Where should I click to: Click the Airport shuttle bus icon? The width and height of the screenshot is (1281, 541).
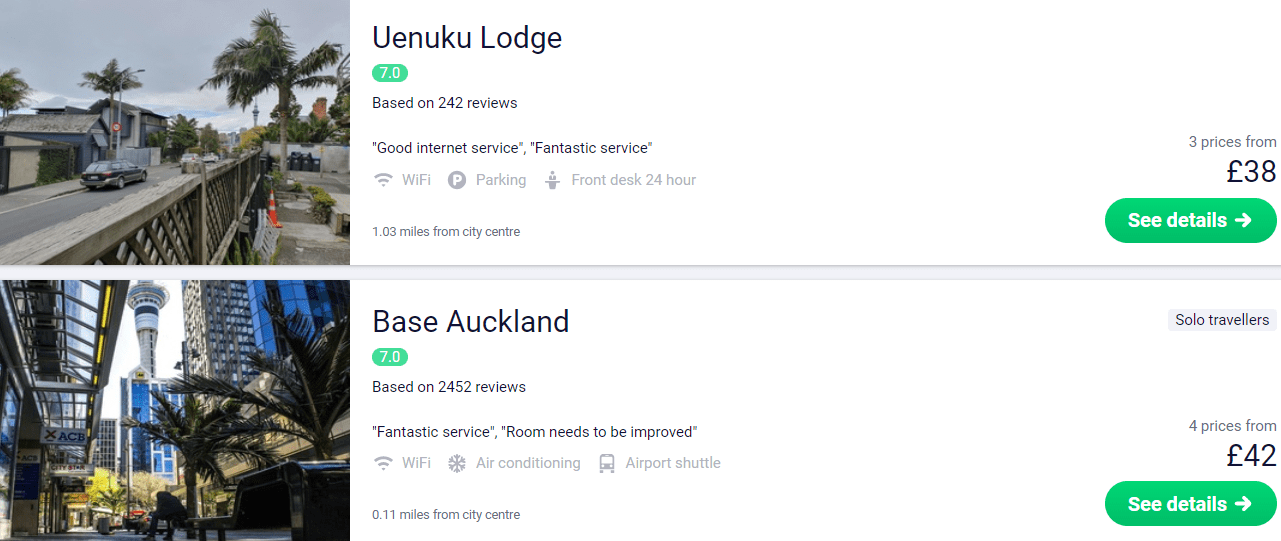click(x=607, y=463)
